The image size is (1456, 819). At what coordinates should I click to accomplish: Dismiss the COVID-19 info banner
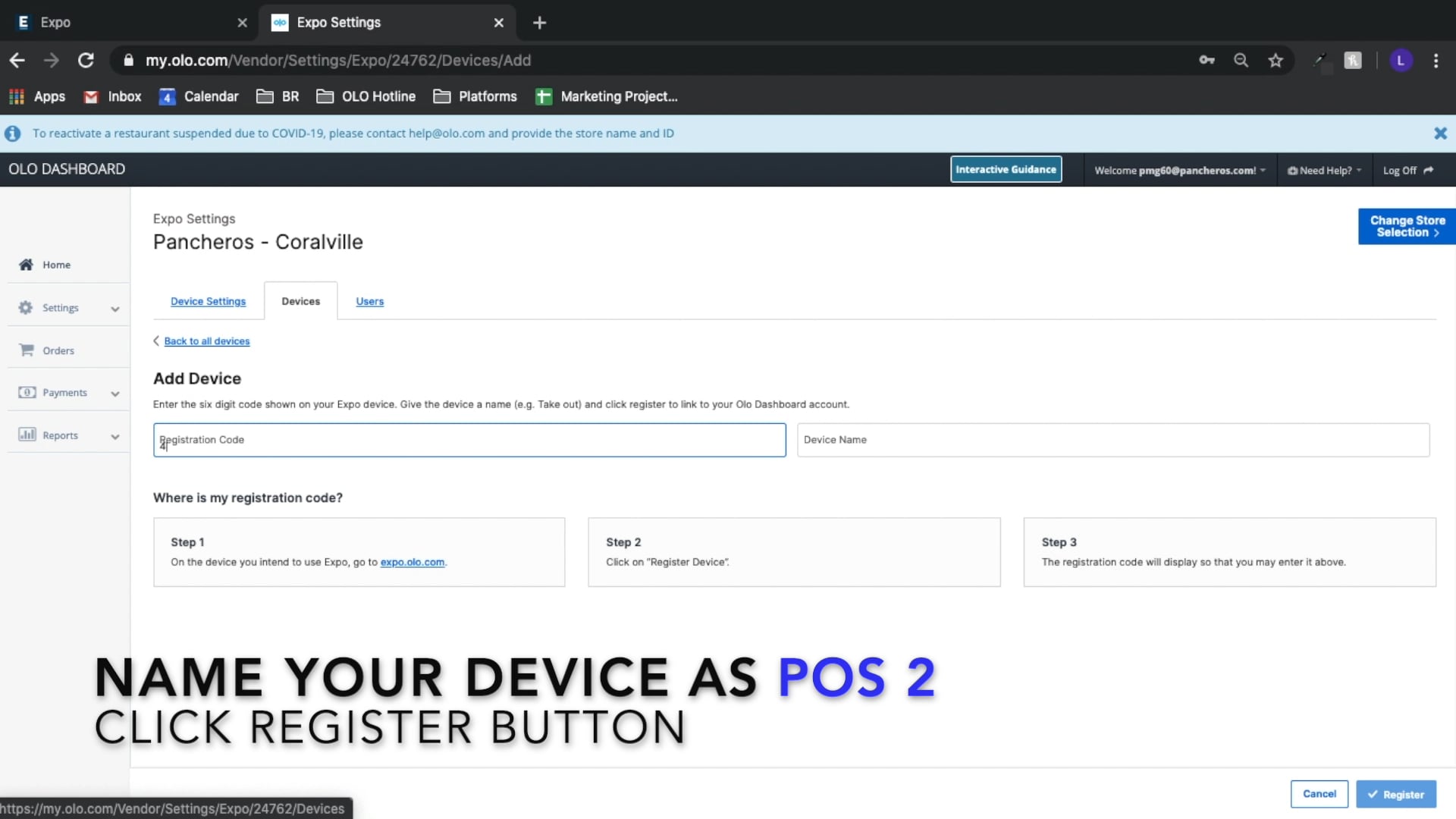click(x=1440, y=133)
